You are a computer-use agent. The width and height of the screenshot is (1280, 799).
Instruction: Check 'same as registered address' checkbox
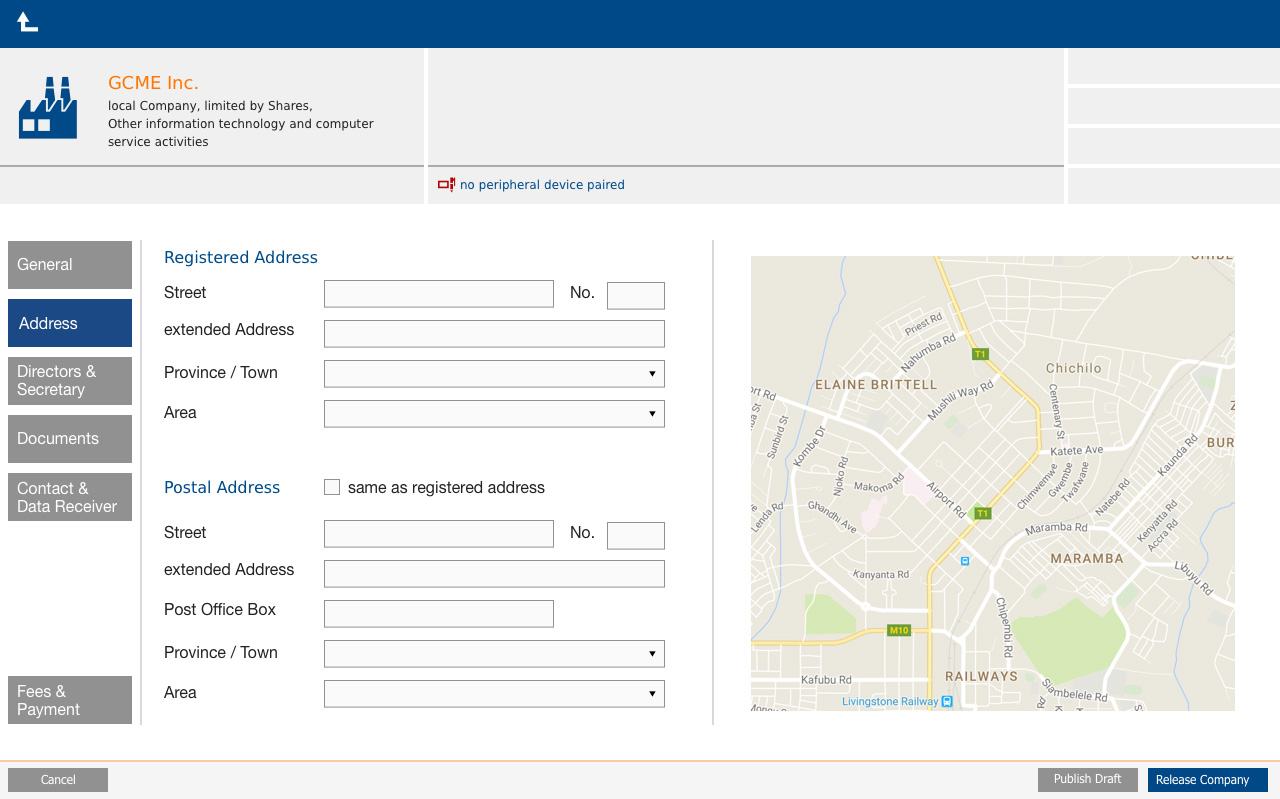[x=332, y=487]
